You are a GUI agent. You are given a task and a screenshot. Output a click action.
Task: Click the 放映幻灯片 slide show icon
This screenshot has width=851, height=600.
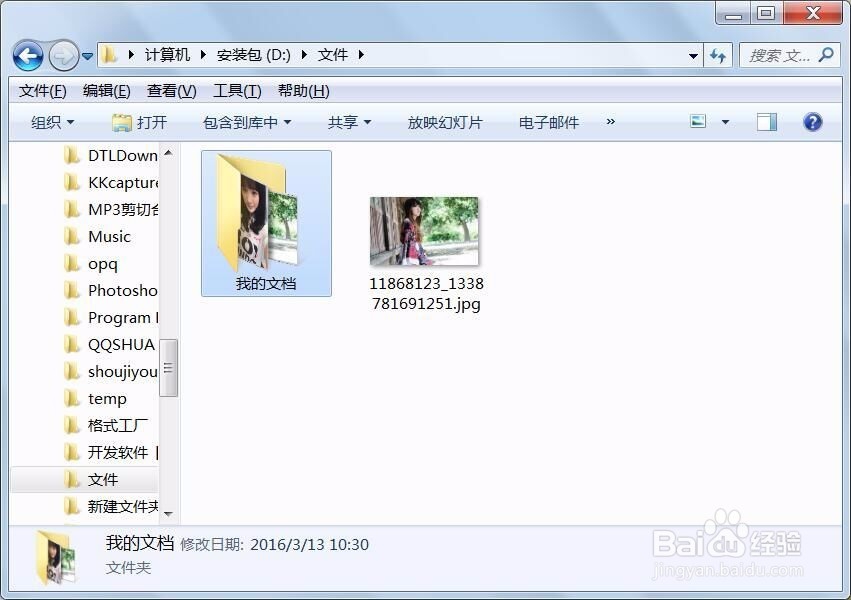pos(444,122)
